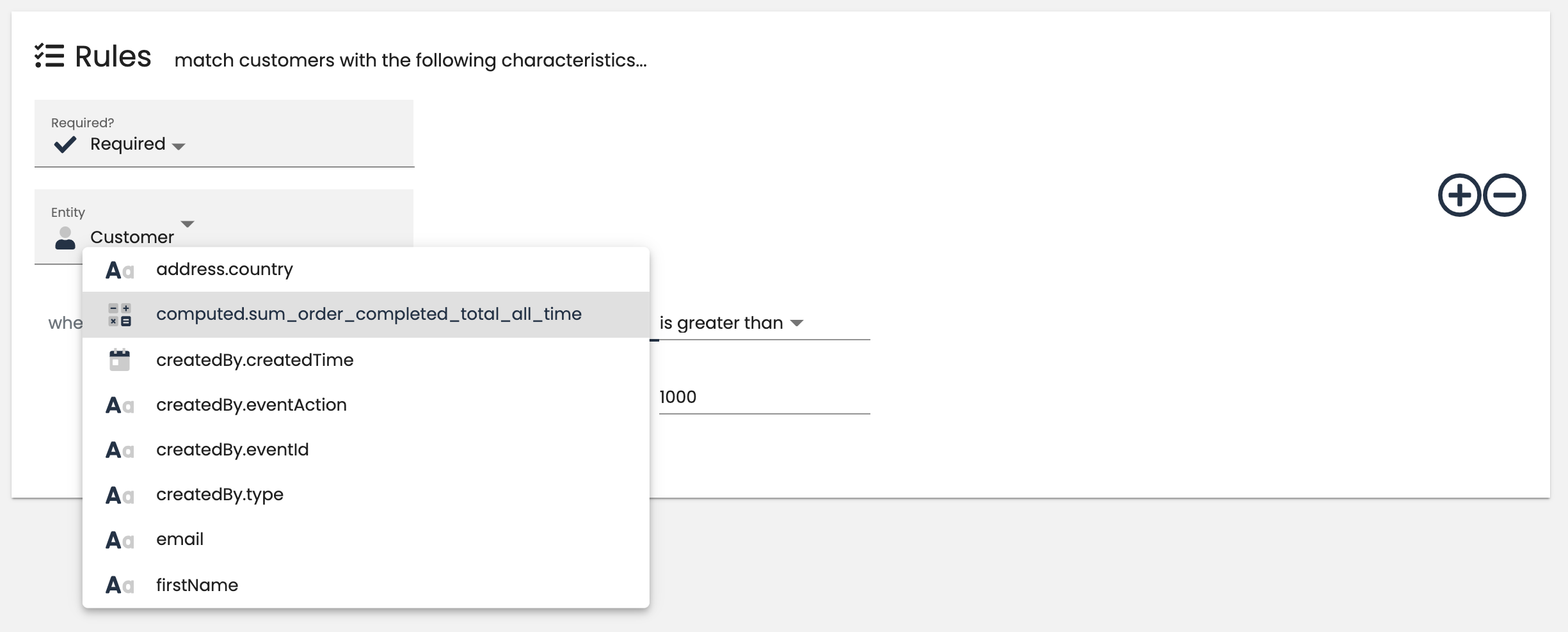Click the calculator icon for computed field

[x=120, y=315]
